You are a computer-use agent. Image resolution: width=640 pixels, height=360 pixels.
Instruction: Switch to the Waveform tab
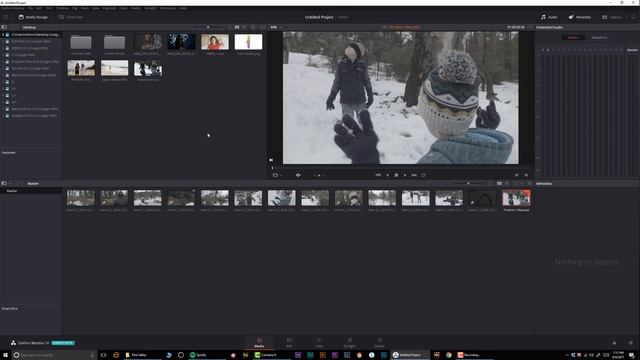pos(599,38)
